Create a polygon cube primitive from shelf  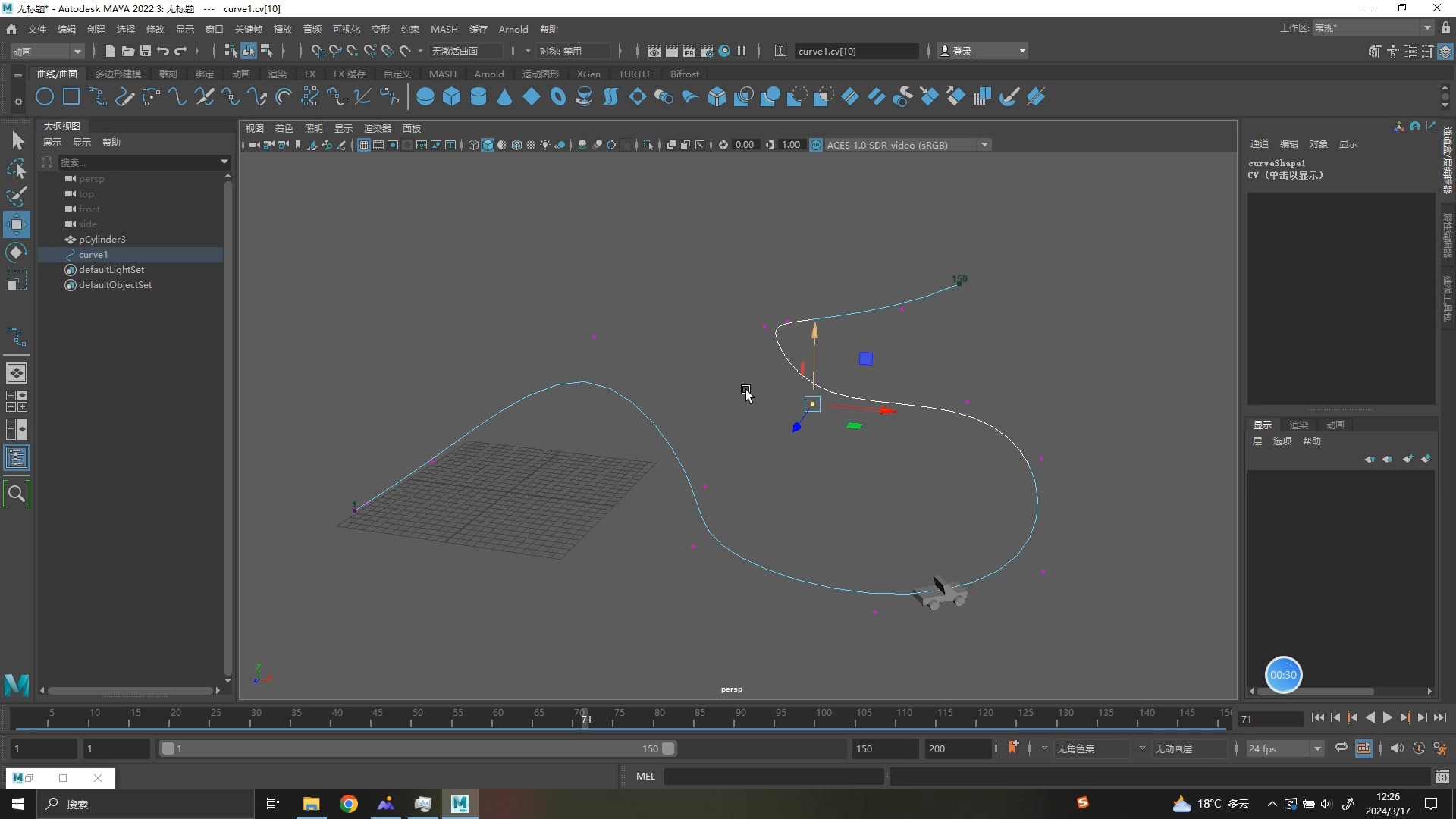tap(452, 97)
